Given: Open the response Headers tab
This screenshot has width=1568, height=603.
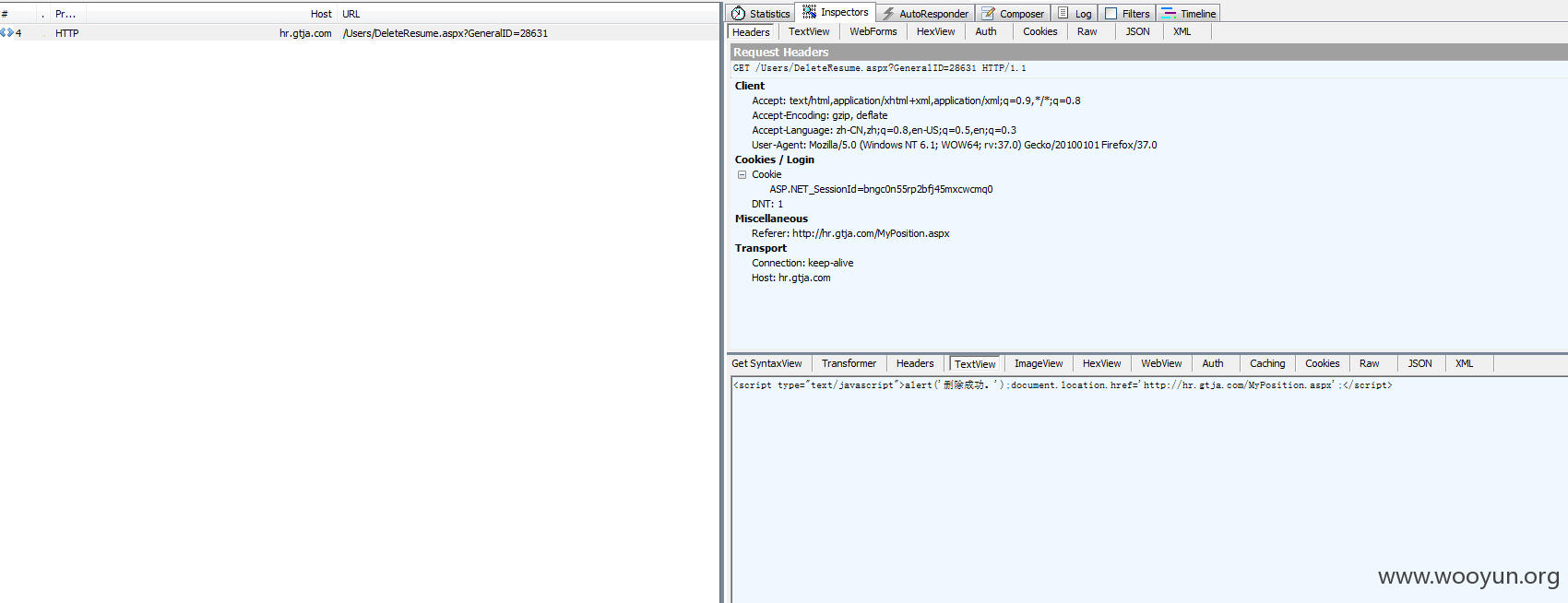Looking at the screenshot, I should [915, 363].
